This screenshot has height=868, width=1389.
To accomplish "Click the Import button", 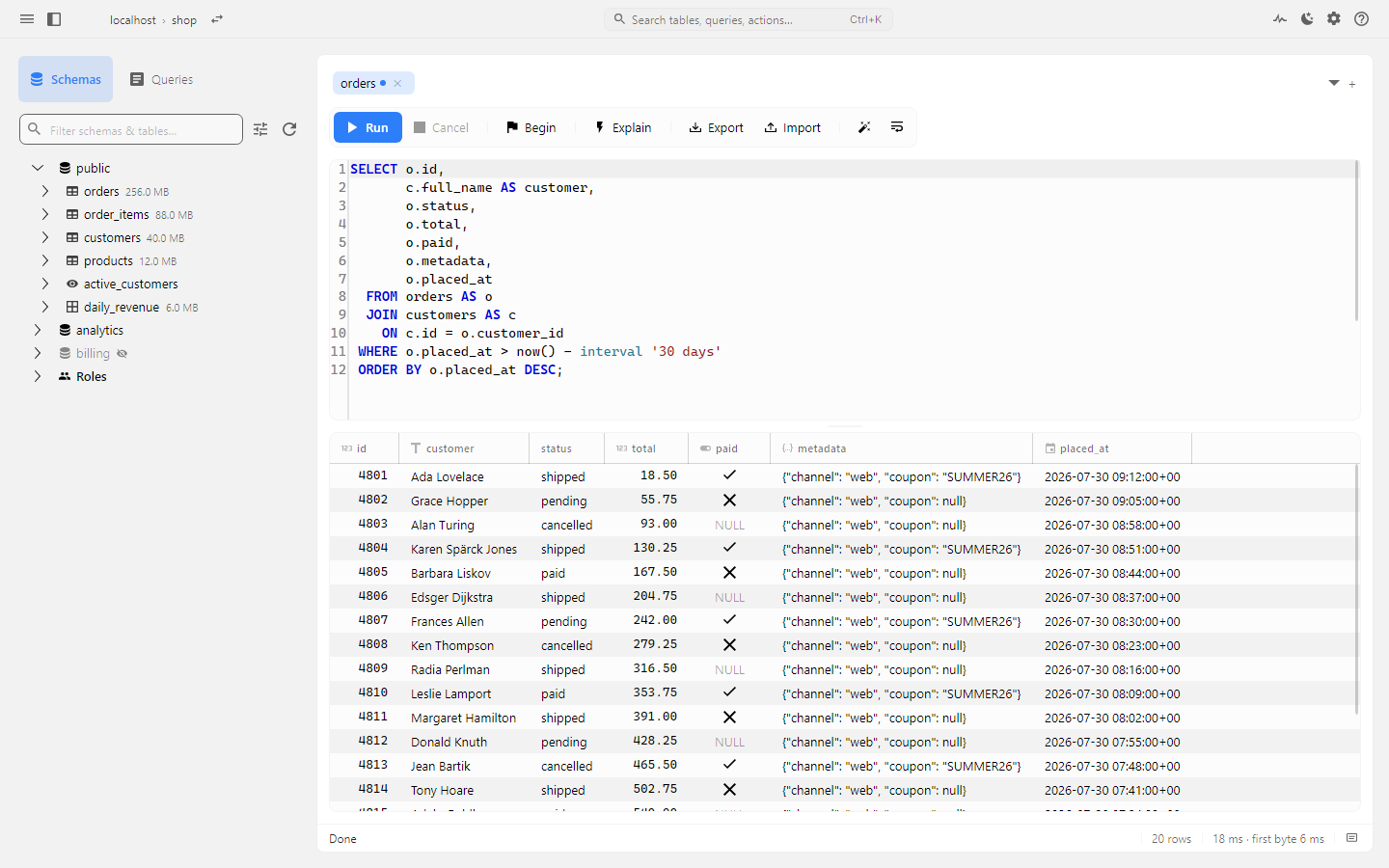I will (793, 127).
